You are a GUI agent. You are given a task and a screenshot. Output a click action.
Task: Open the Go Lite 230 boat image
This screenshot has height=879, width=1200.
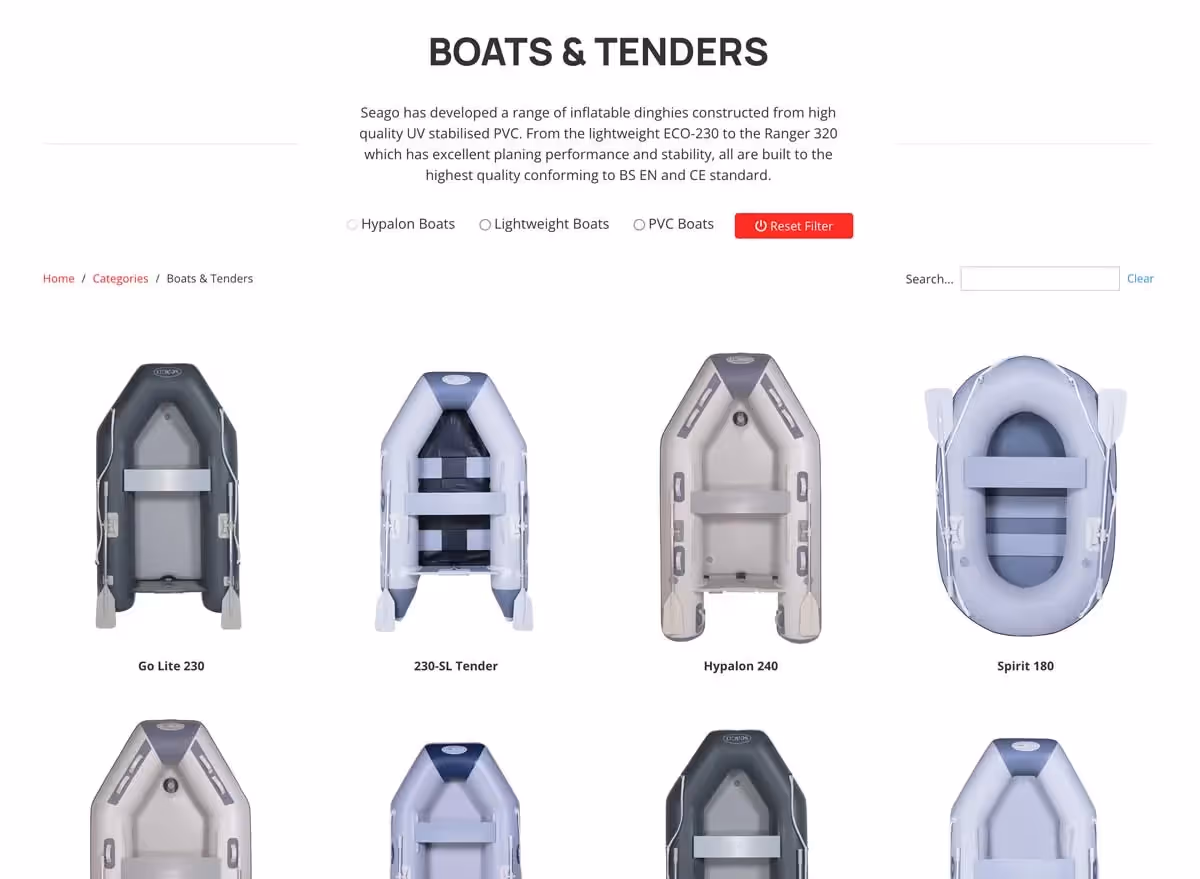[x=168, y=496]
